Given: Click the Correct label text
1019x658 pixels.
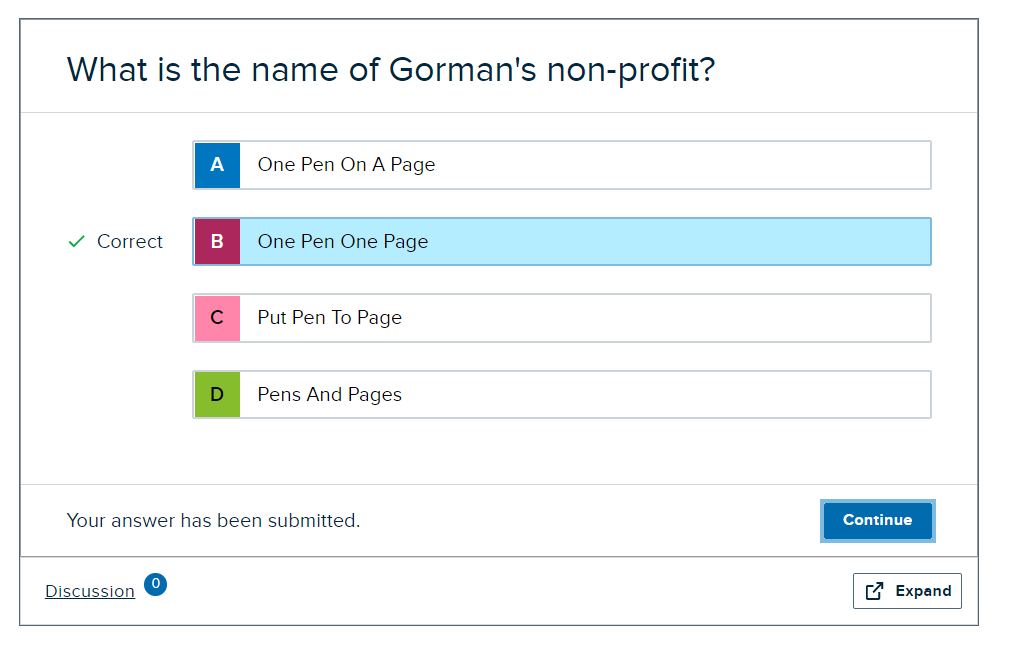Looking at the screenshot, I should [130, 242].
